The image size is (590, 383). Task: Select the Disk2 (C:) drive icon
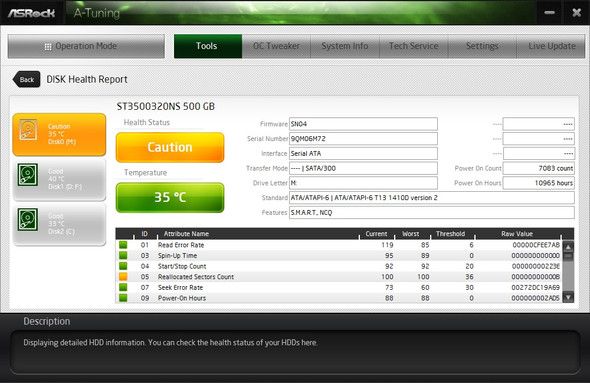pos(28,219)
